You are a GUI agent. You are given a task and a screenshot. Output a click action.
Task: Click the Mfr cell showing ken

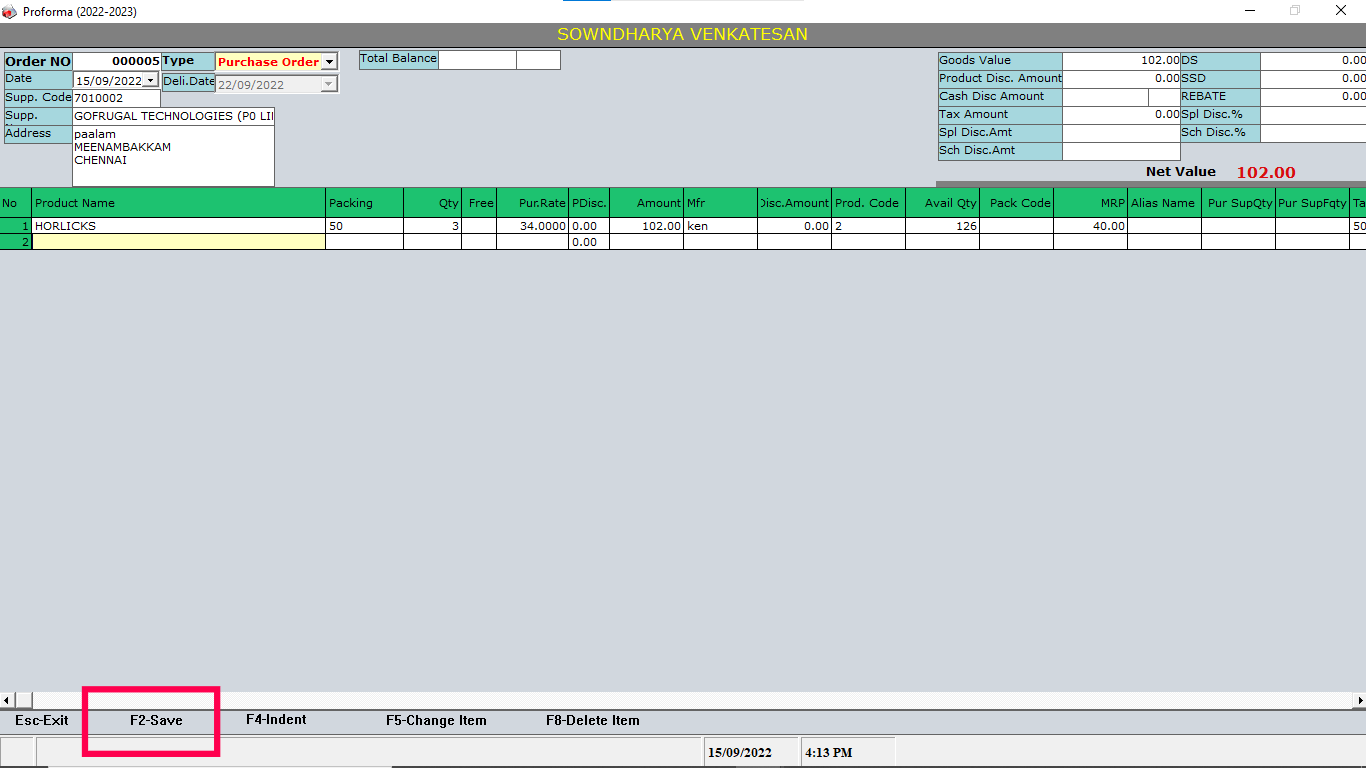coord(721,226)
